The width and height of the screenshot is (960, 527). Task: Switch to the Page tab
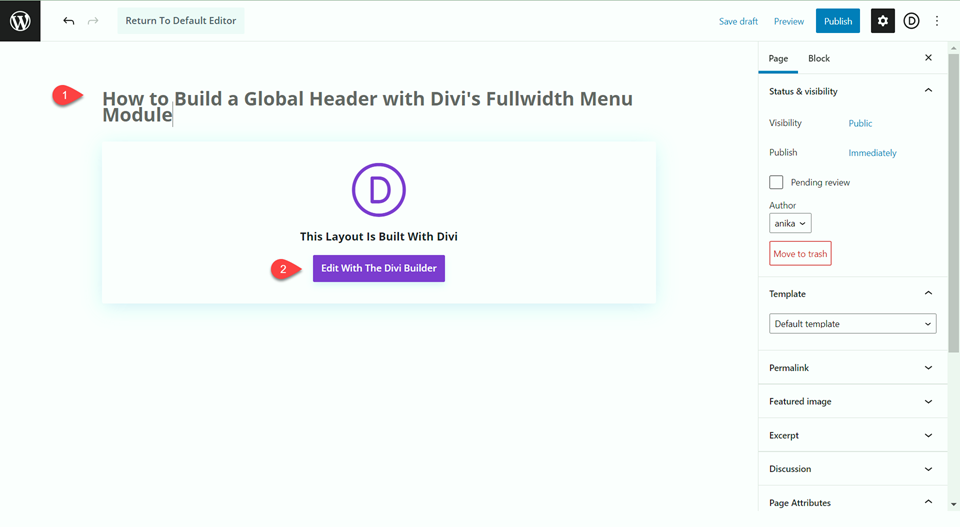point(778,58)
